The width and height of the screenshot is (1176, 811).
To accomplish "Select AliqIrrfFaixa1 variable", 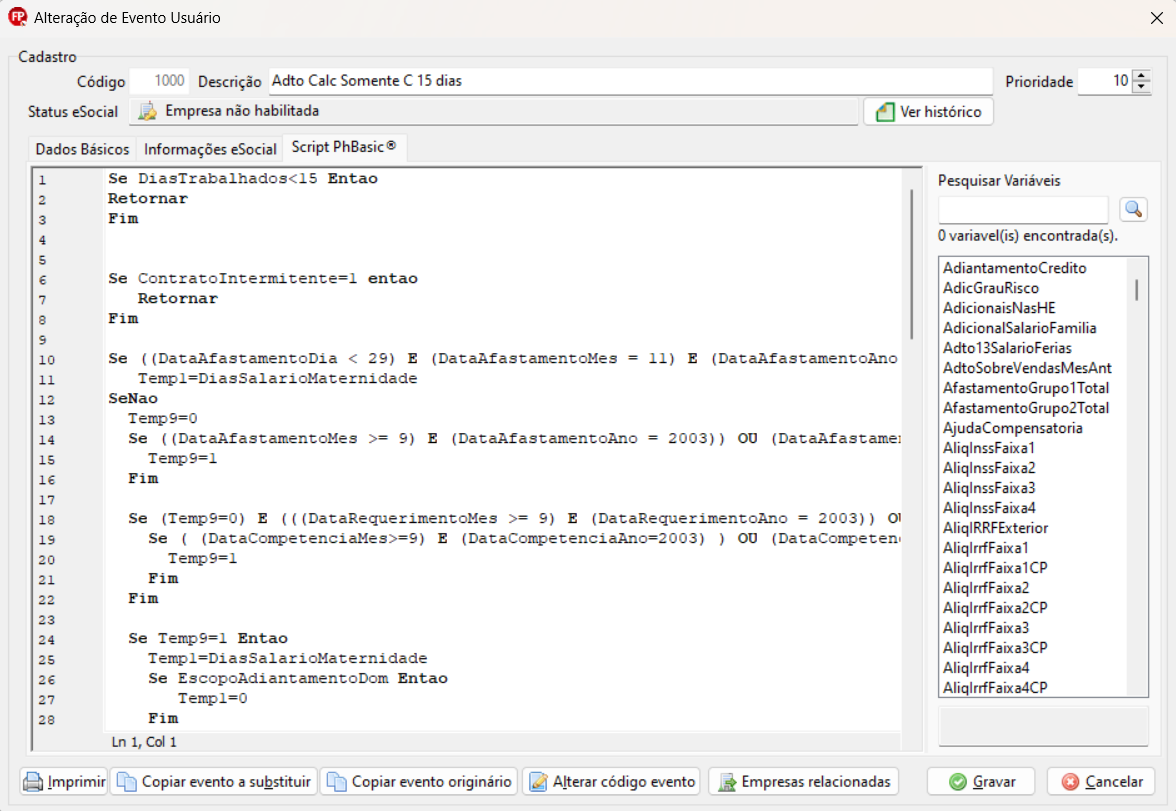I will [x=986, y=548].
